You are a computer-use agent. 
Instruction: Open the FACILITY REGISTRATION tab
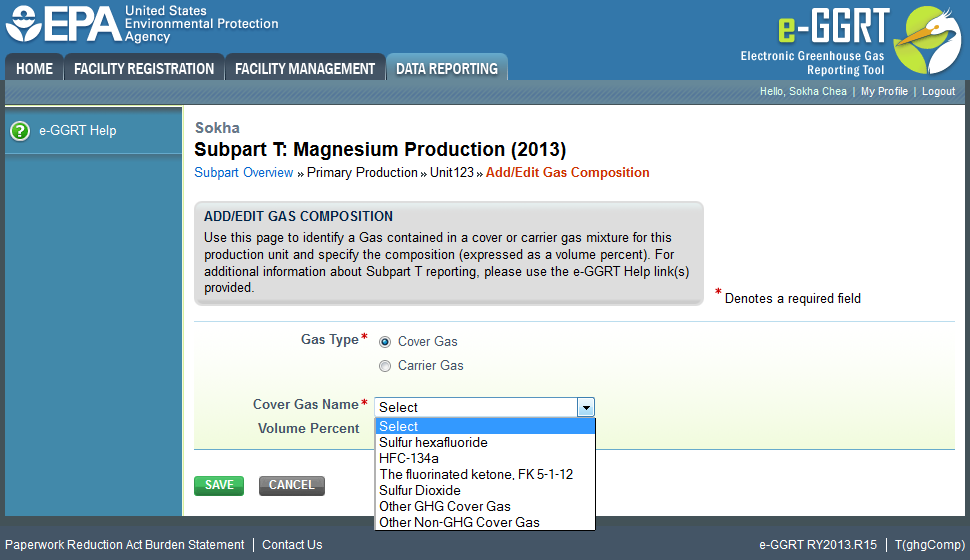point(144,68)
